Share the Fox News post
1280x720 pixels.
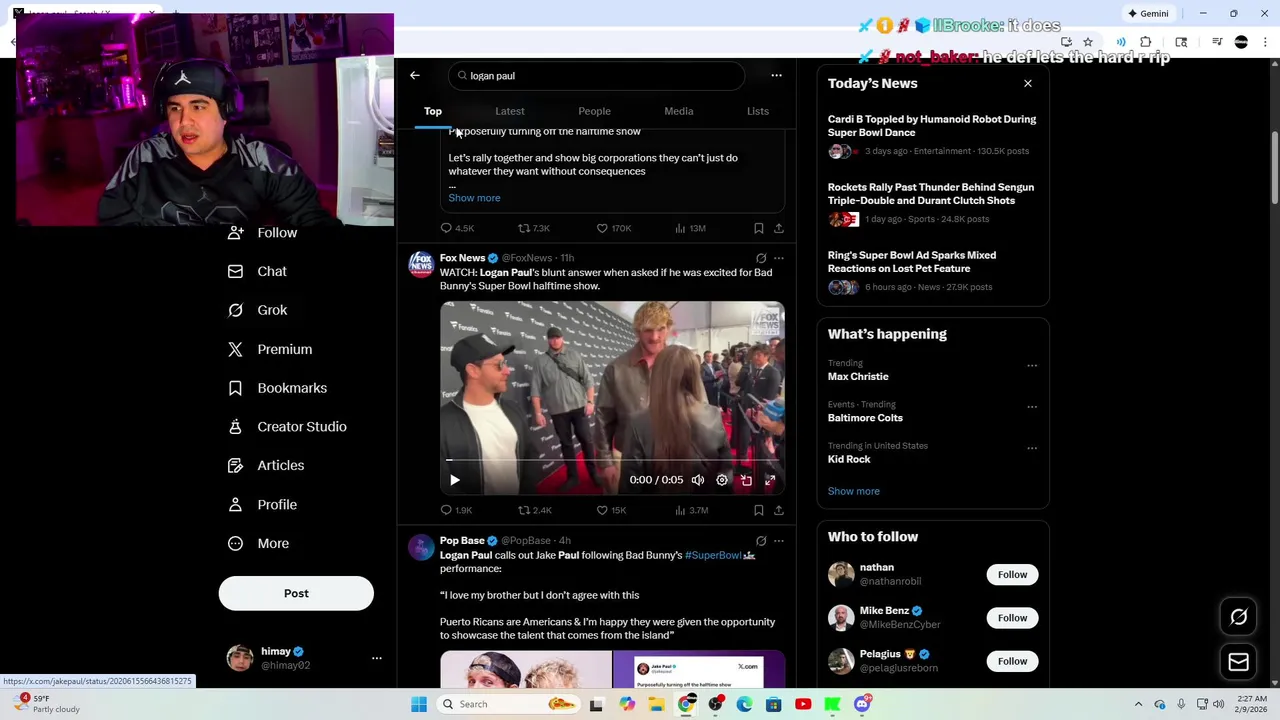tap(779, 510)
